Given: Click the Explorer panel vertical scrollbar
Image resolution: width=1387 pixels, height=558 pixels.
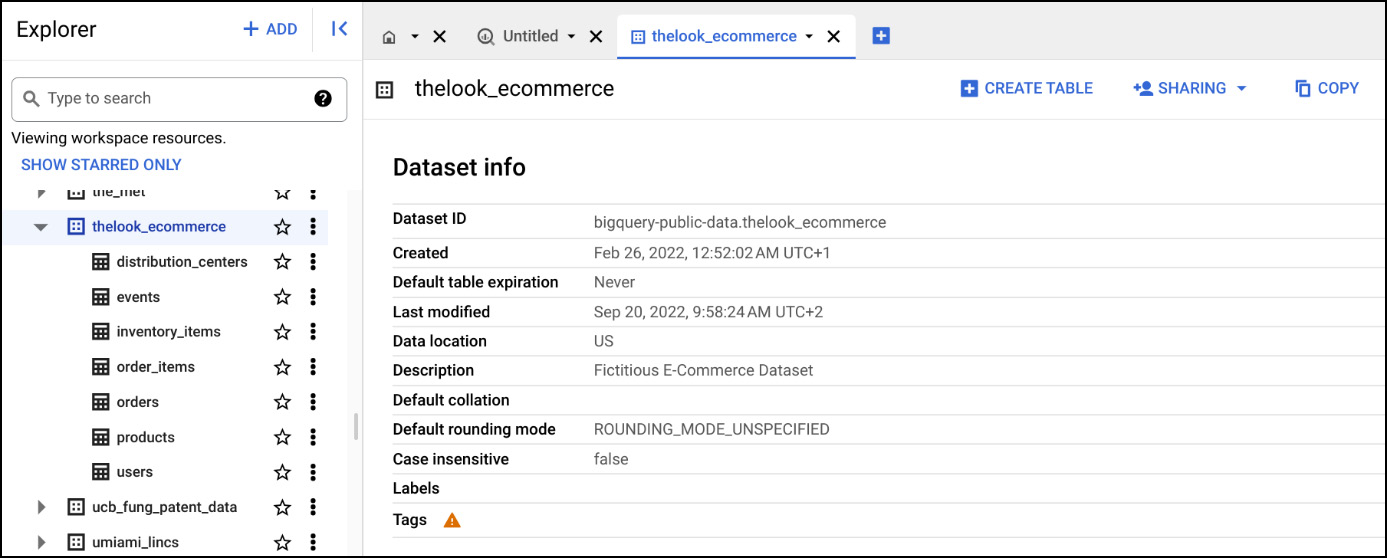Looking at the screenshot, I should pyautogui.click(x=356, y=427).
